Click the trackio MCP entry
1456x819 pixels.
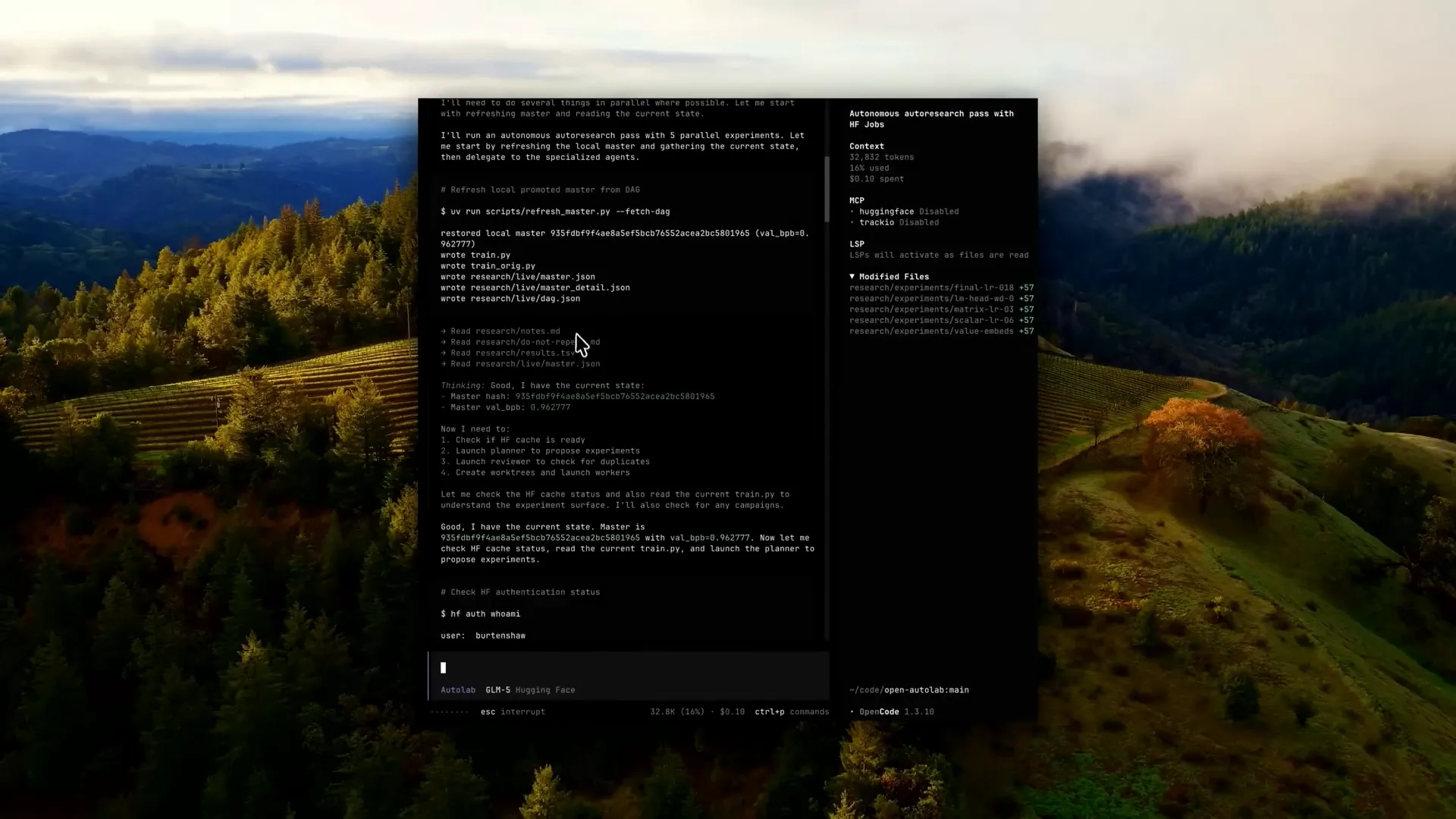[x=895, y=223]
